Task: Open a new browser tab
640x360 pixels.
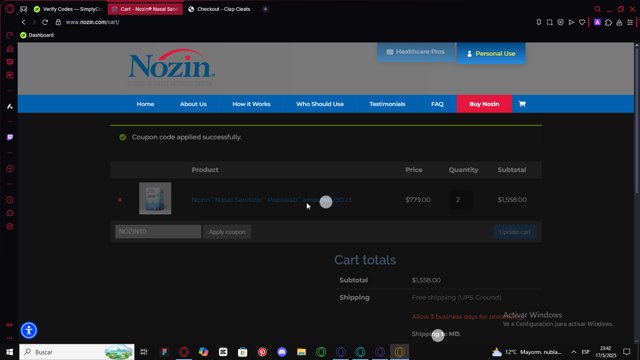Action: click(x=265, y=9)
